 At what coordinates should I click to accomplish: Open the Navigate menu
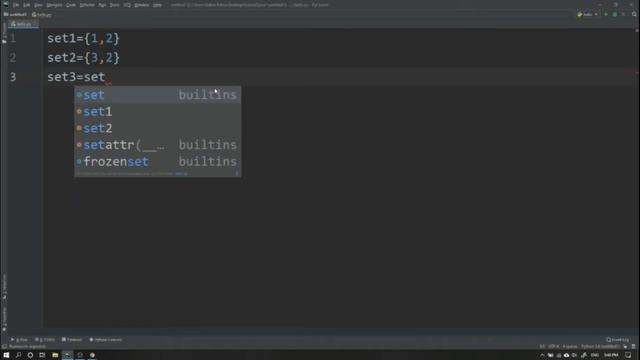[x=54, y=5]
